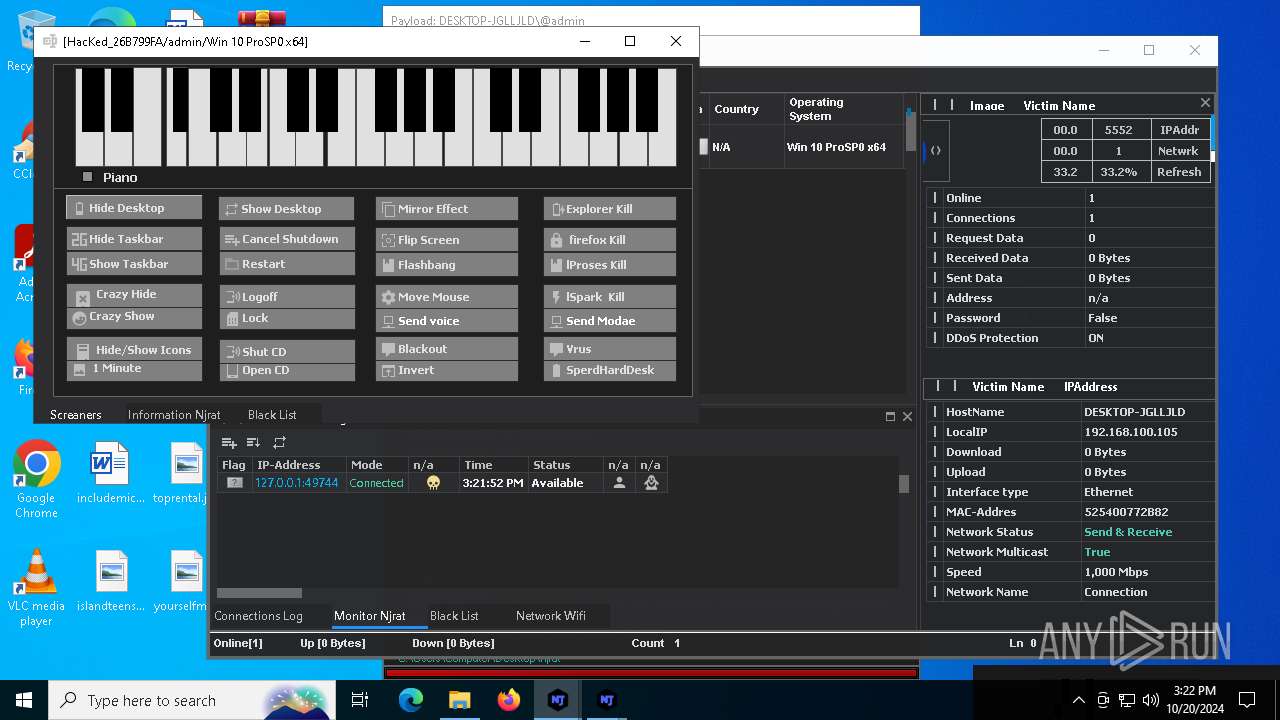
Task: Open Firefox from the taskbar
Action: tap(509, 700)
